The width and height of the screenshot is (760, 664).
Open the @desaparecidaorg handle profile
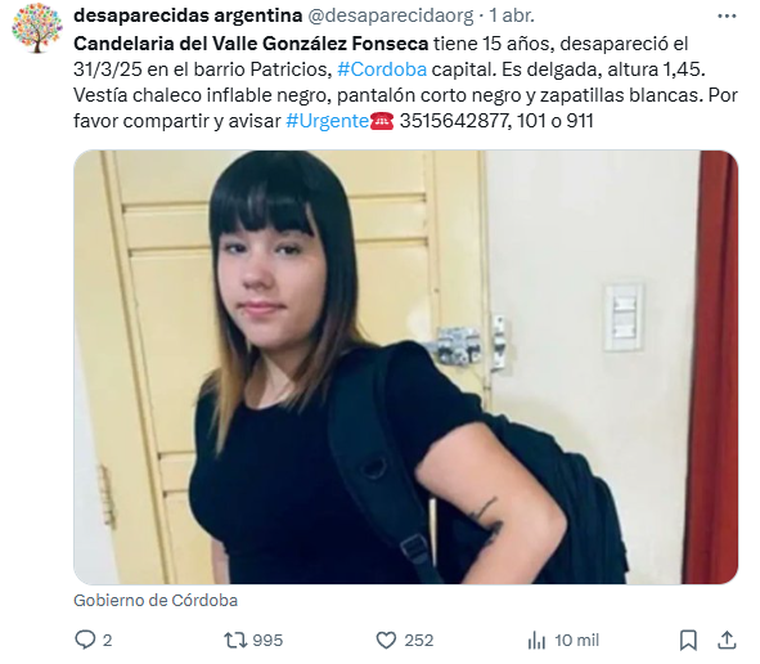point(391,16)
